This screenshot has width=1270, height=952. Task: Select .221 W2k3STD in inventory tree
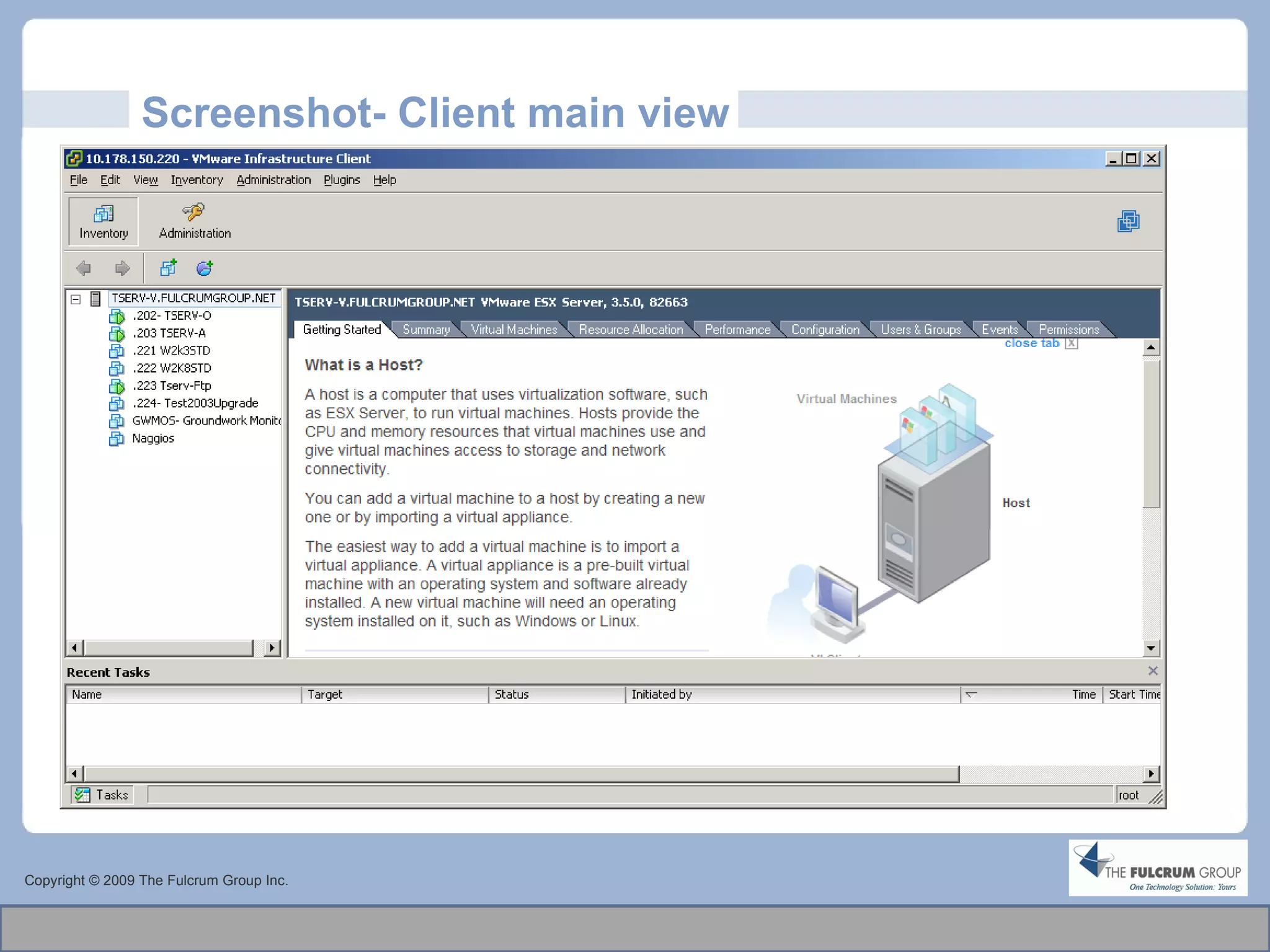[x=171, y=351]
